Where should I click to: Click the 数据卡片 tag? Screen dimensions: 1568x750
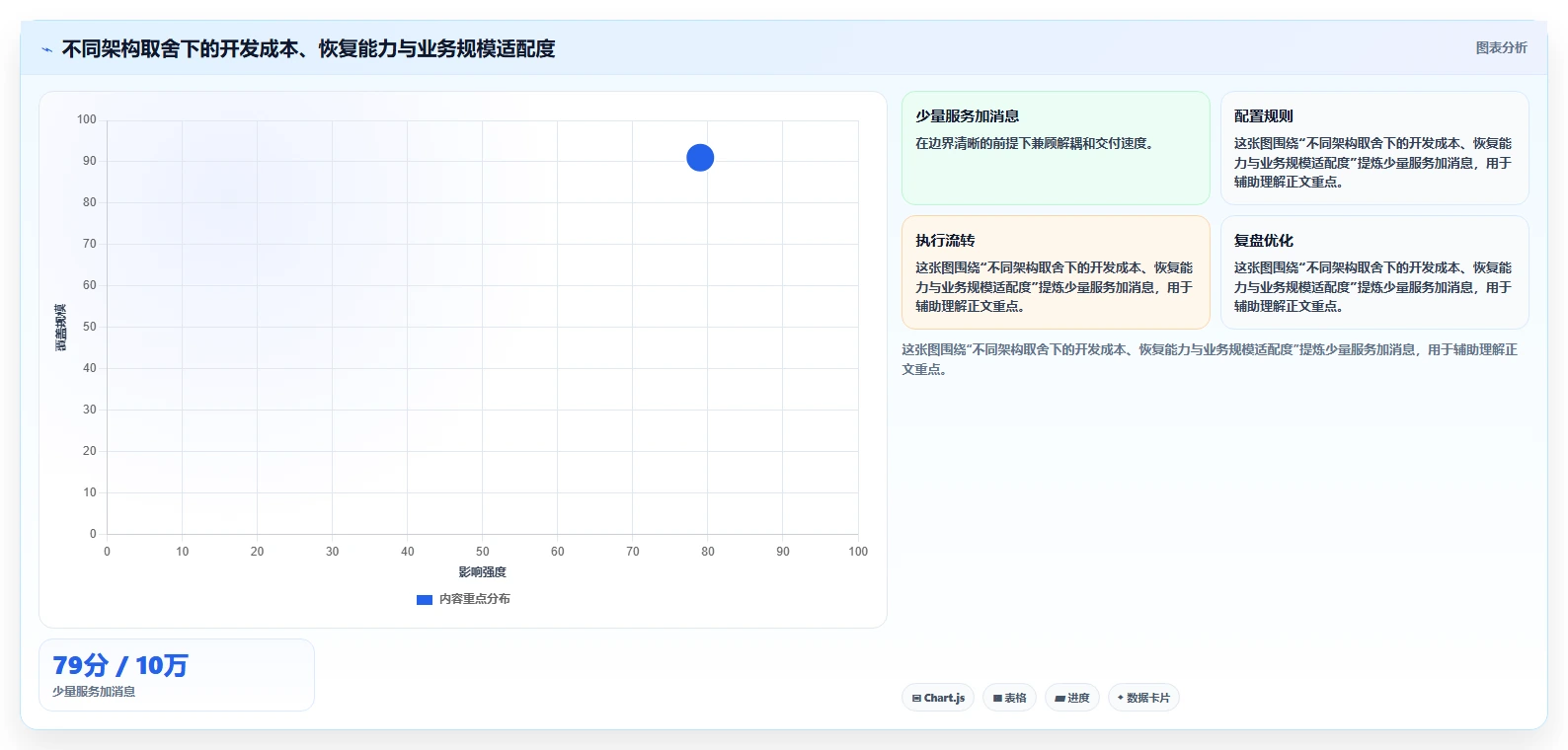(1143, 698)
